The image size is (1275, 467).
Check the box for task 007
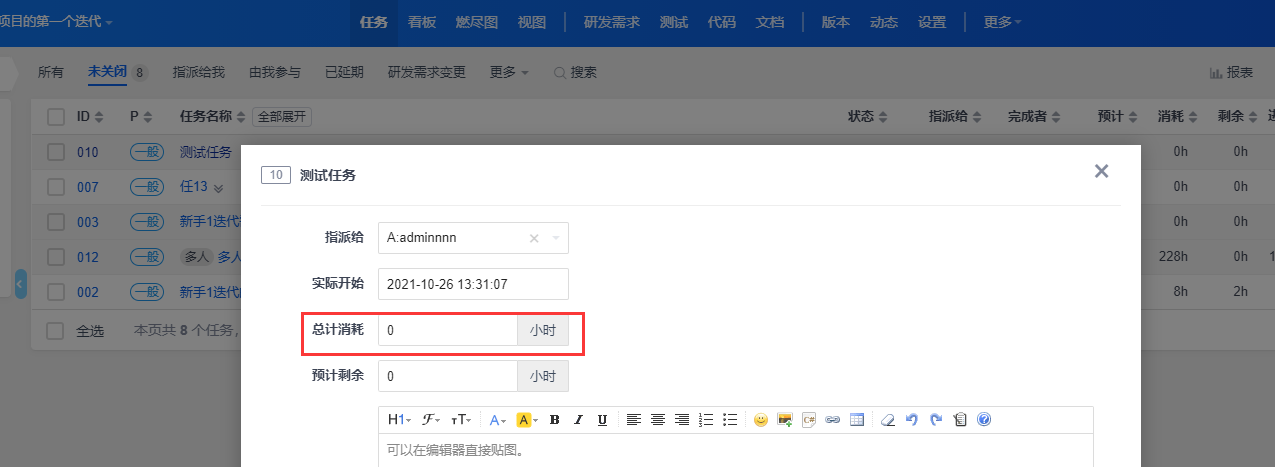tap(56, 187)
